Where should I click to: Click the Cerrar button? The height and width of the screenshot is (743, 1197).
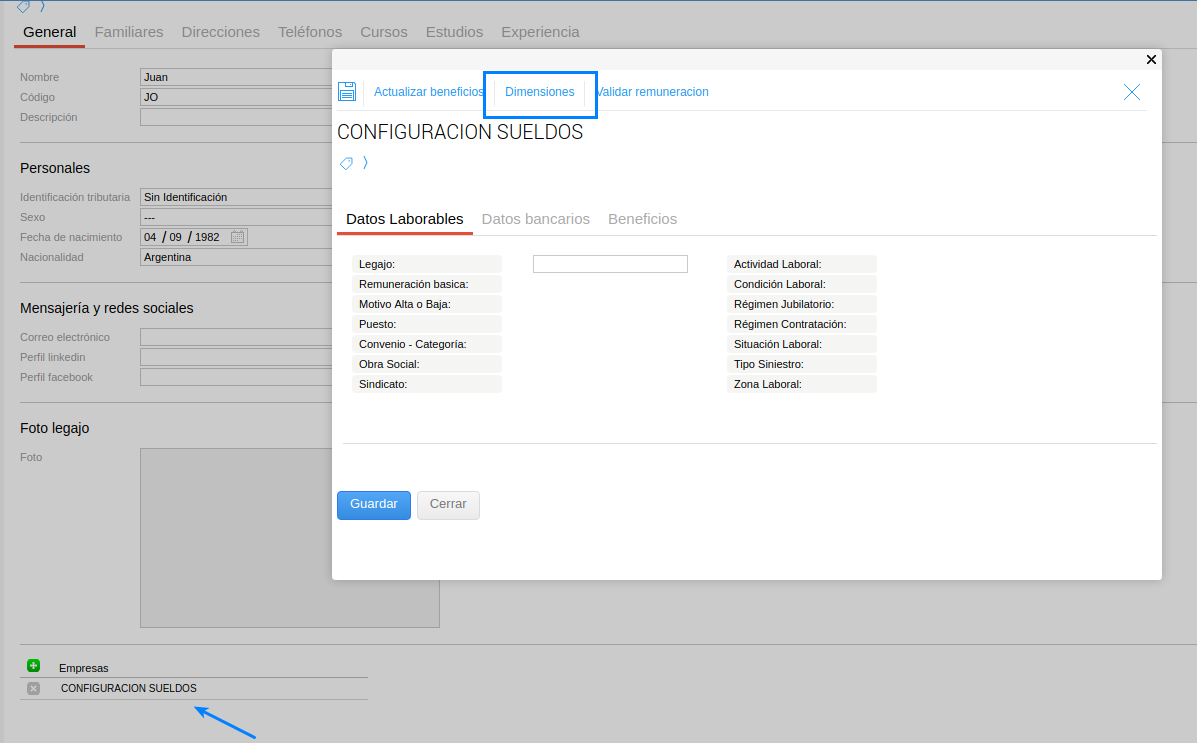click(448, 505)
